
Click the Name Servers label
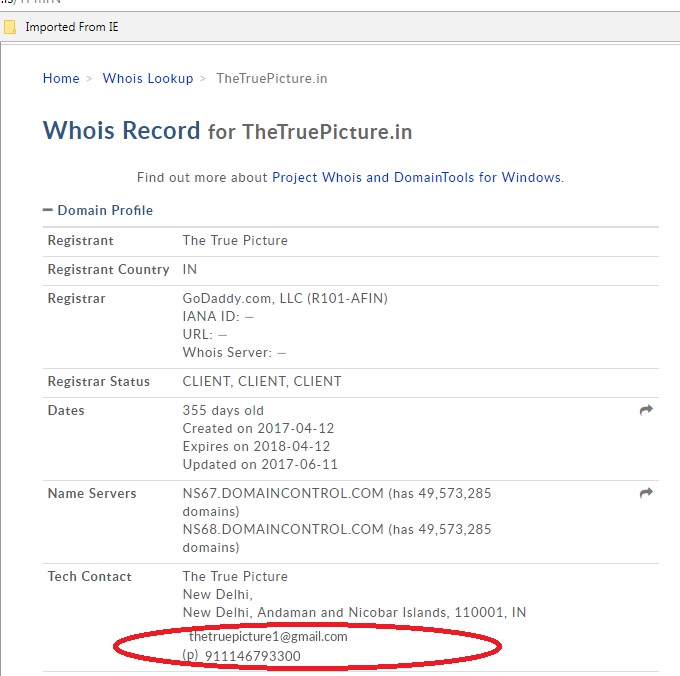[92, 493]
